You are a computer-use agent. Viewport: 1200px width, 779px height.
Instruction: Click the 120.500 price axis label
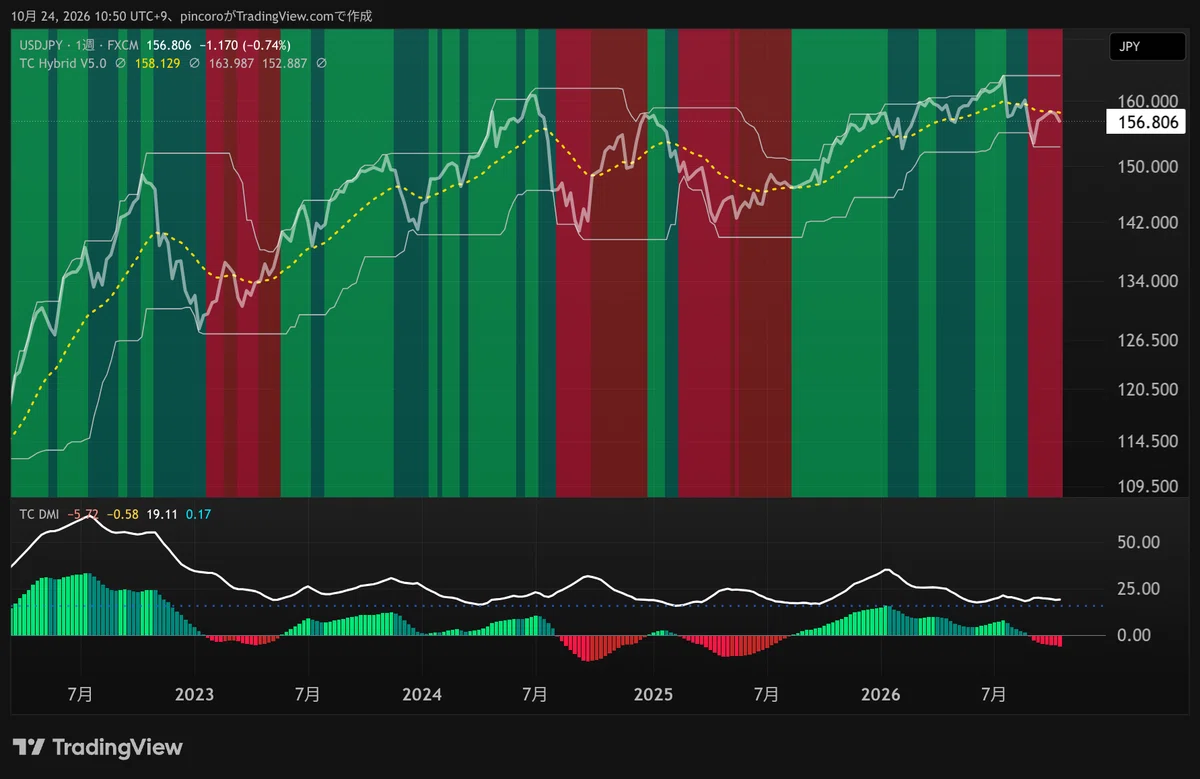(x=1147, y=389)
